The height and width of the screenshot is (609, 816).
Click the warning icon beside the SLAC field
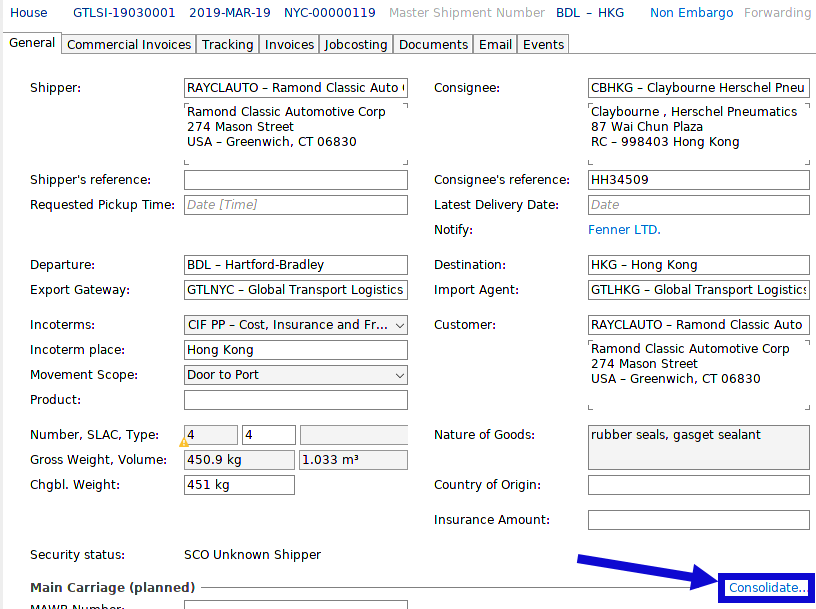[x=184, y=440]
